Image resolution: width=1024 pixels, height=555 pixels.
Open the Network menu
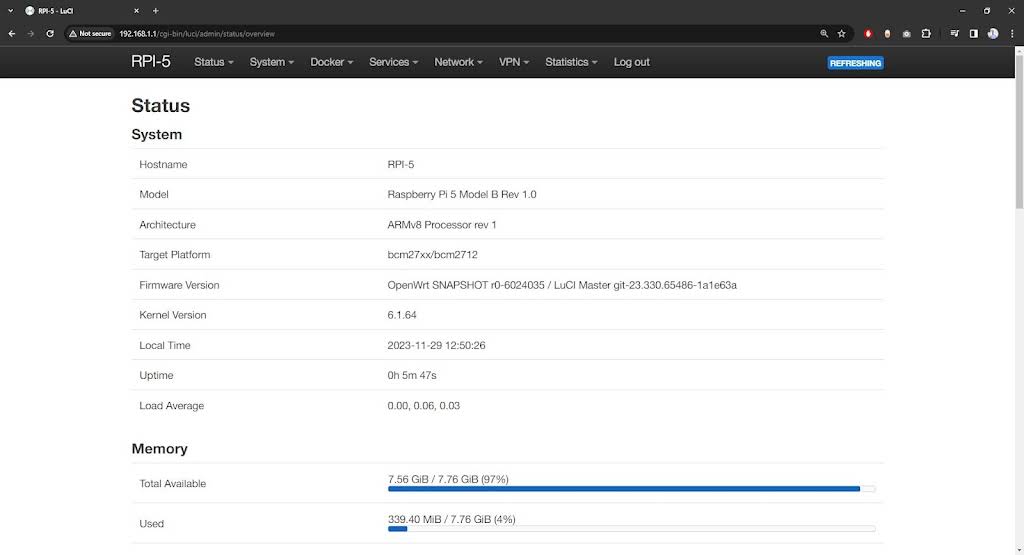point(458,62)
